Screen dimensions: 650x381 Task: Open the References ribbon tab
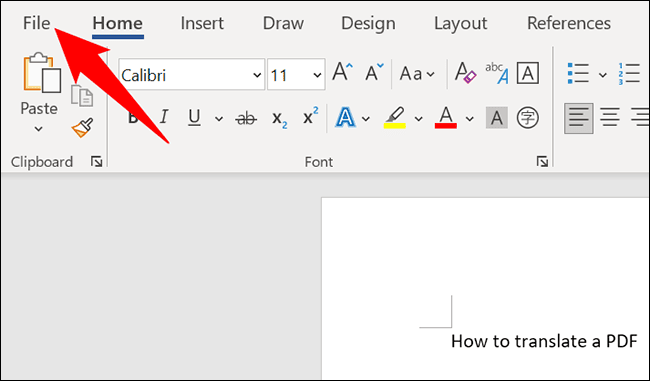coord(569,23)
